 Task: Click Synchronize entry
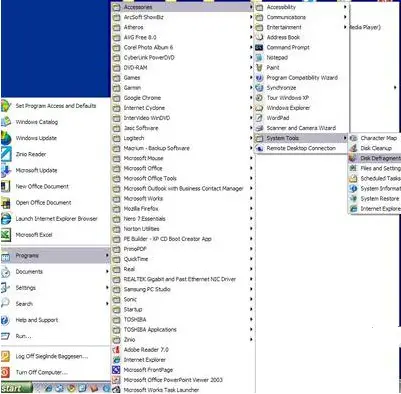pyautogui.click(x=301, y=88)
